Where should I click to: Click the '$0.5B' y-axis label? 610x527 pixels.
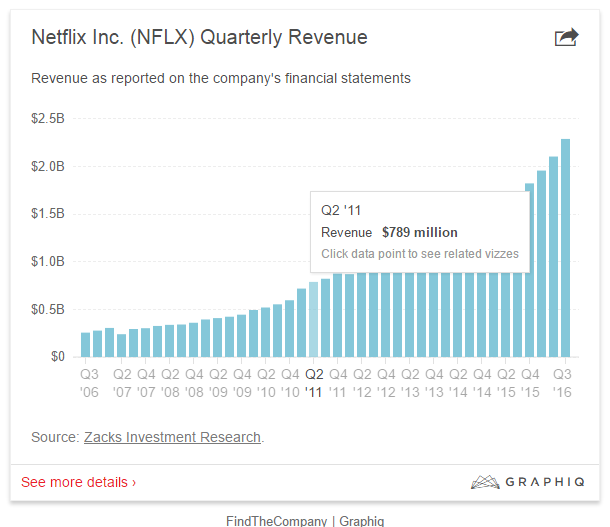(x=48, y=310)
